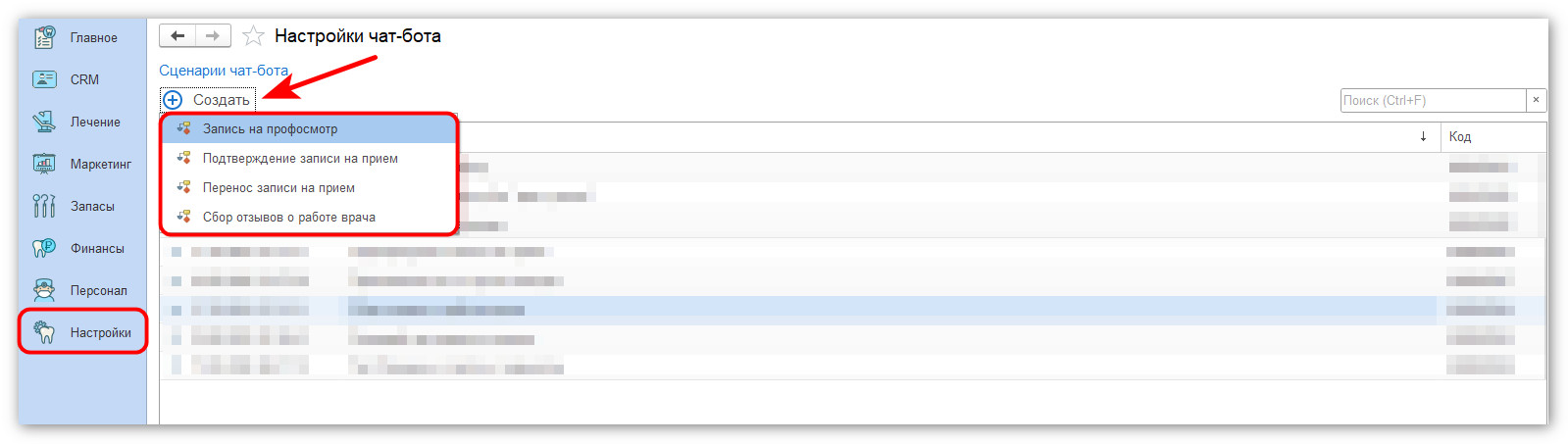Open the Запасы sidebar icon

[44, 206]
